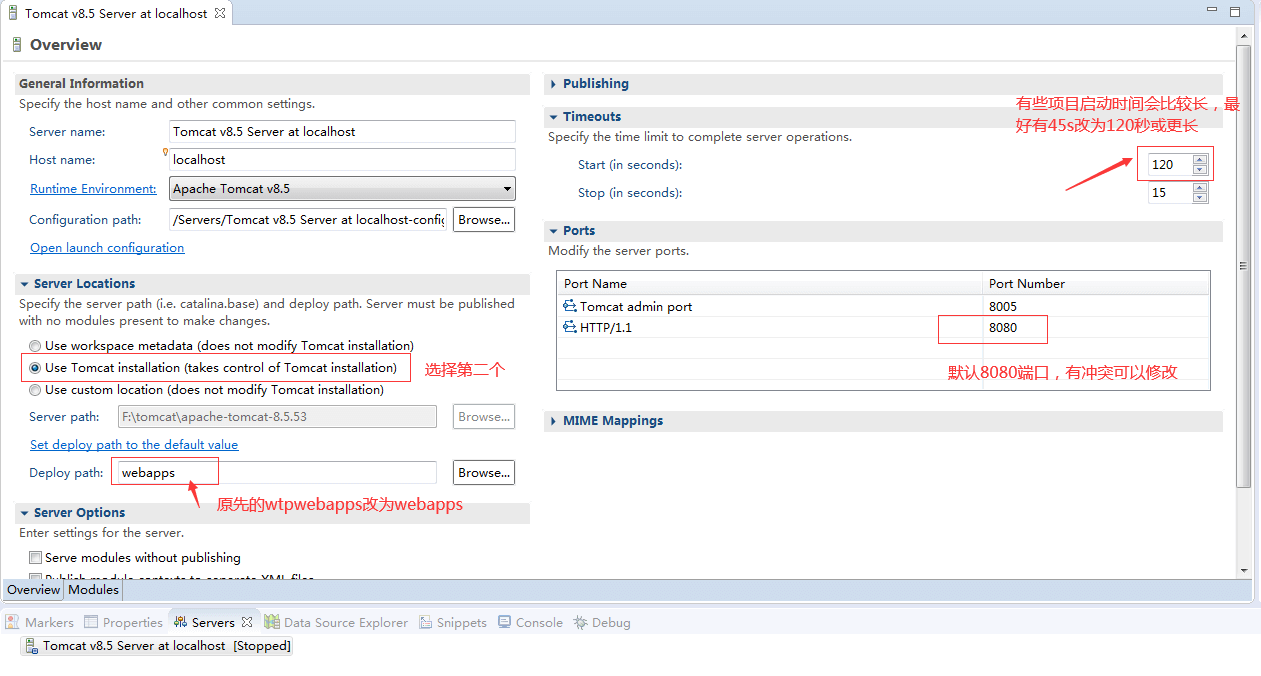1261x676 pixels.
Task: Click the scrollbar up arrow in editor
Action: (x=1244, y=37)
